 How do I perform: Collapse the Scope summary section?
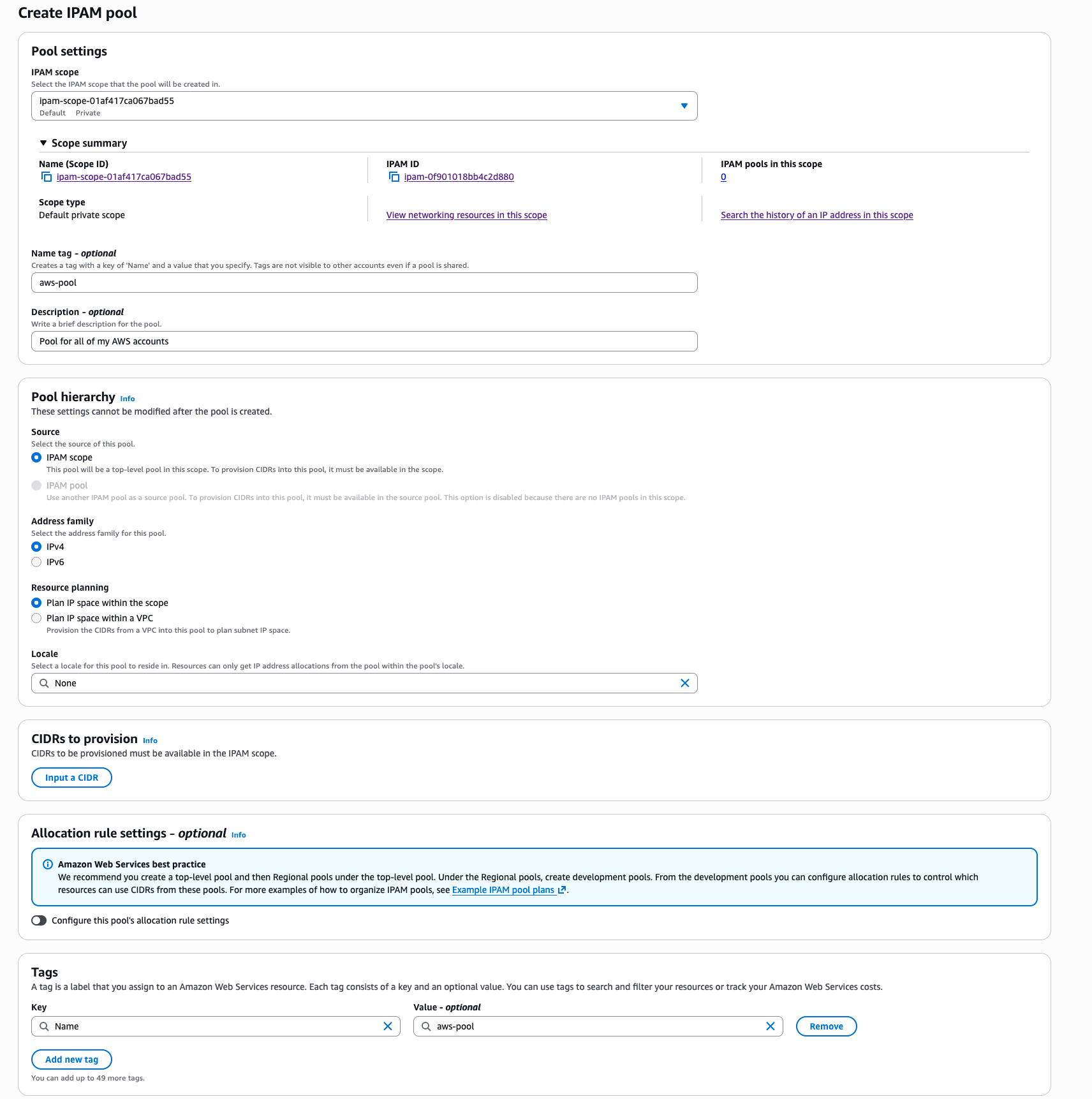(43, 143)
